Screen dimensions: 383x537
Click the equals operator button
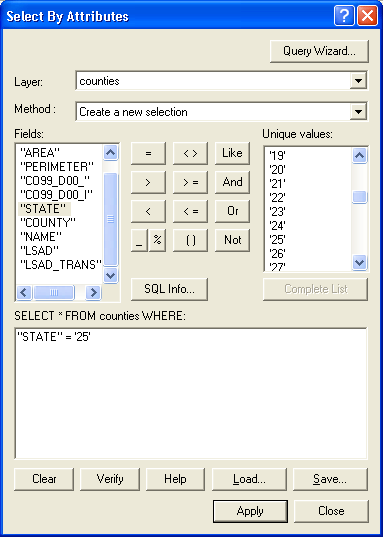[x=148, y=153]
